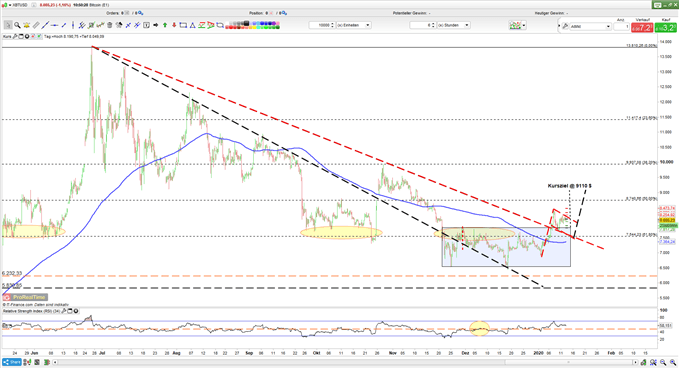This screenshot has height=368, width=679.
Task: Click the green Kauf buy price button
Action: [666, 27]
